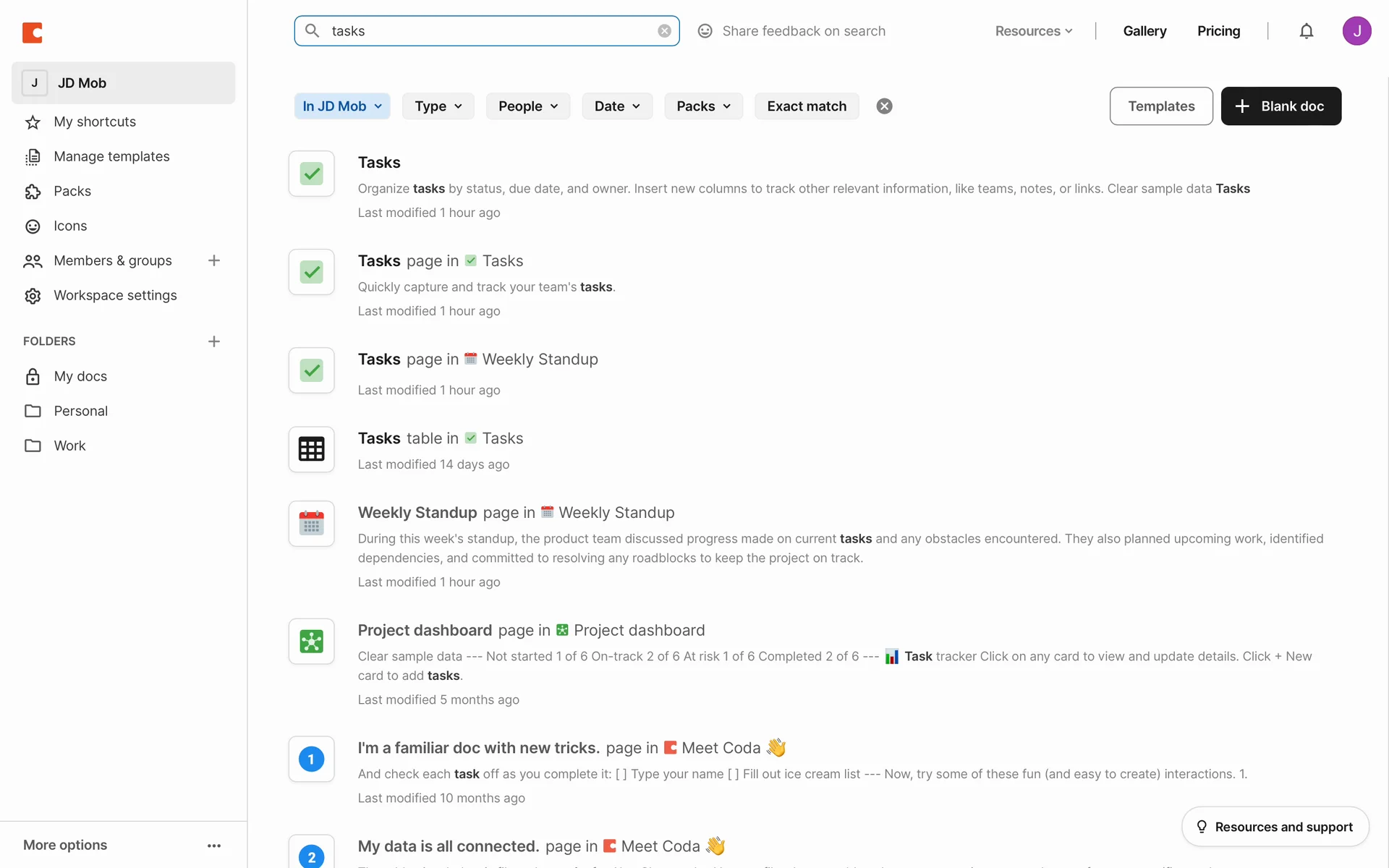1389x868 pixels.
Task: Expand the Type filter dropdown
Action: click(x=438, y=106)
